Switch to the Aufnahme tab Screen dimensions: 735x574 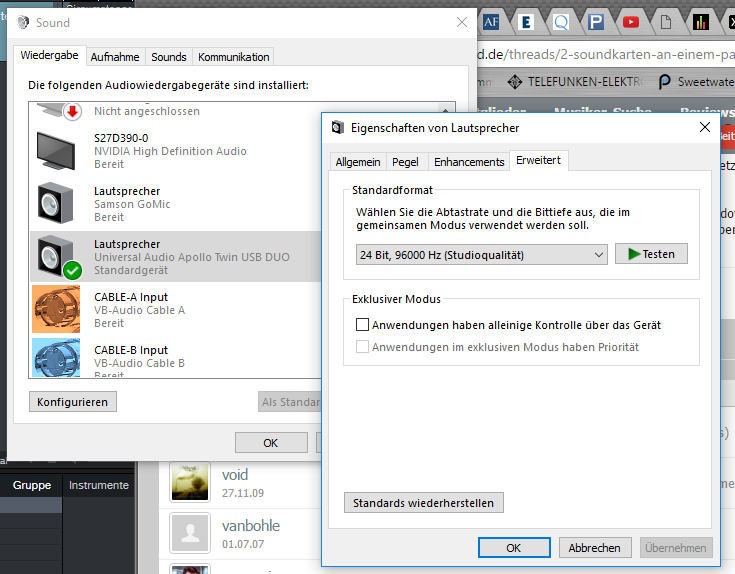click(x=115, y=57)
